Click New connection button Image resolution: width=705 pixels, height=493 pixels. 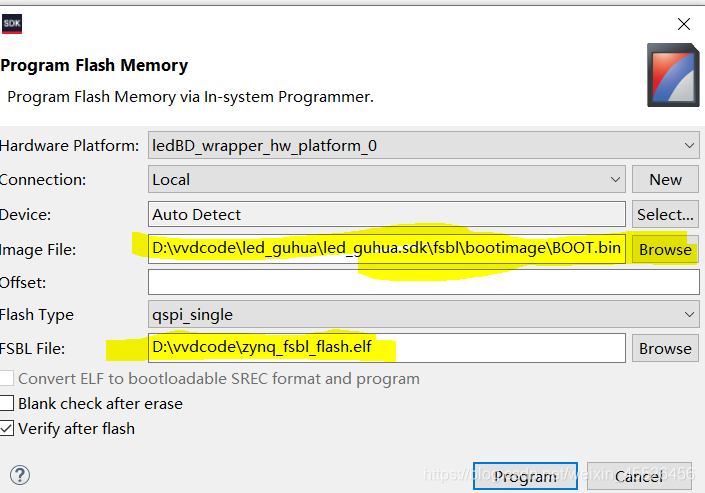click(x=665, y=179)
